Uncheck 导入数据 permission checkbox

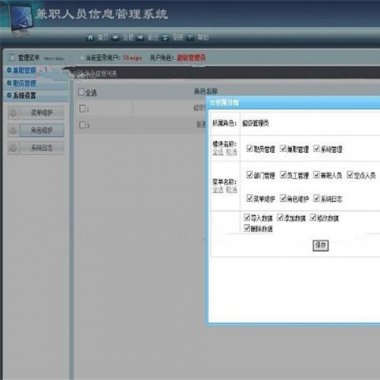[247, 218]
